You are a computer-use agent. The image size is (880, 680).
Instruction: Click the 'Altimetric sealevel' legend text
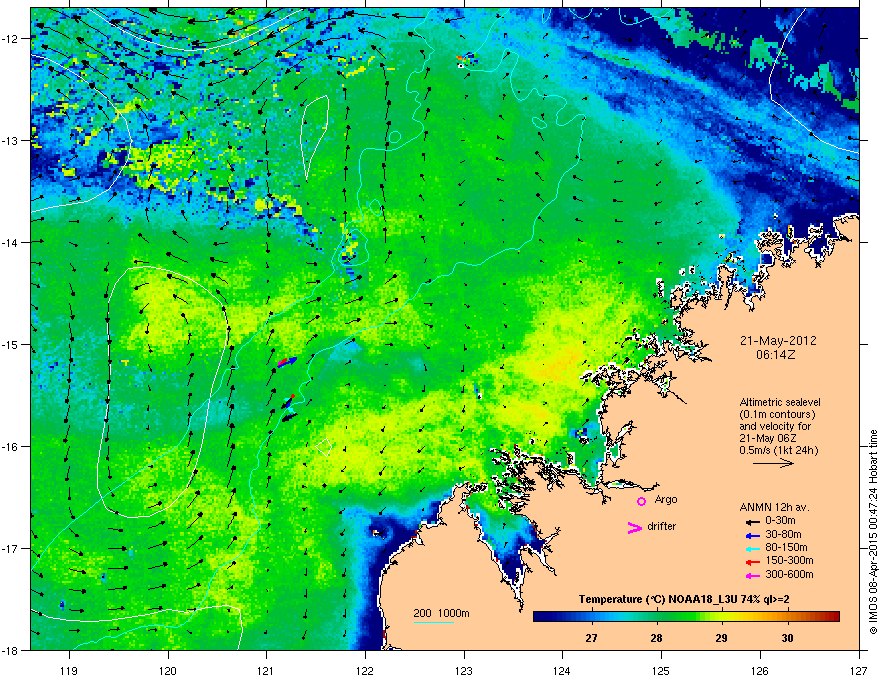pos(780,402)
